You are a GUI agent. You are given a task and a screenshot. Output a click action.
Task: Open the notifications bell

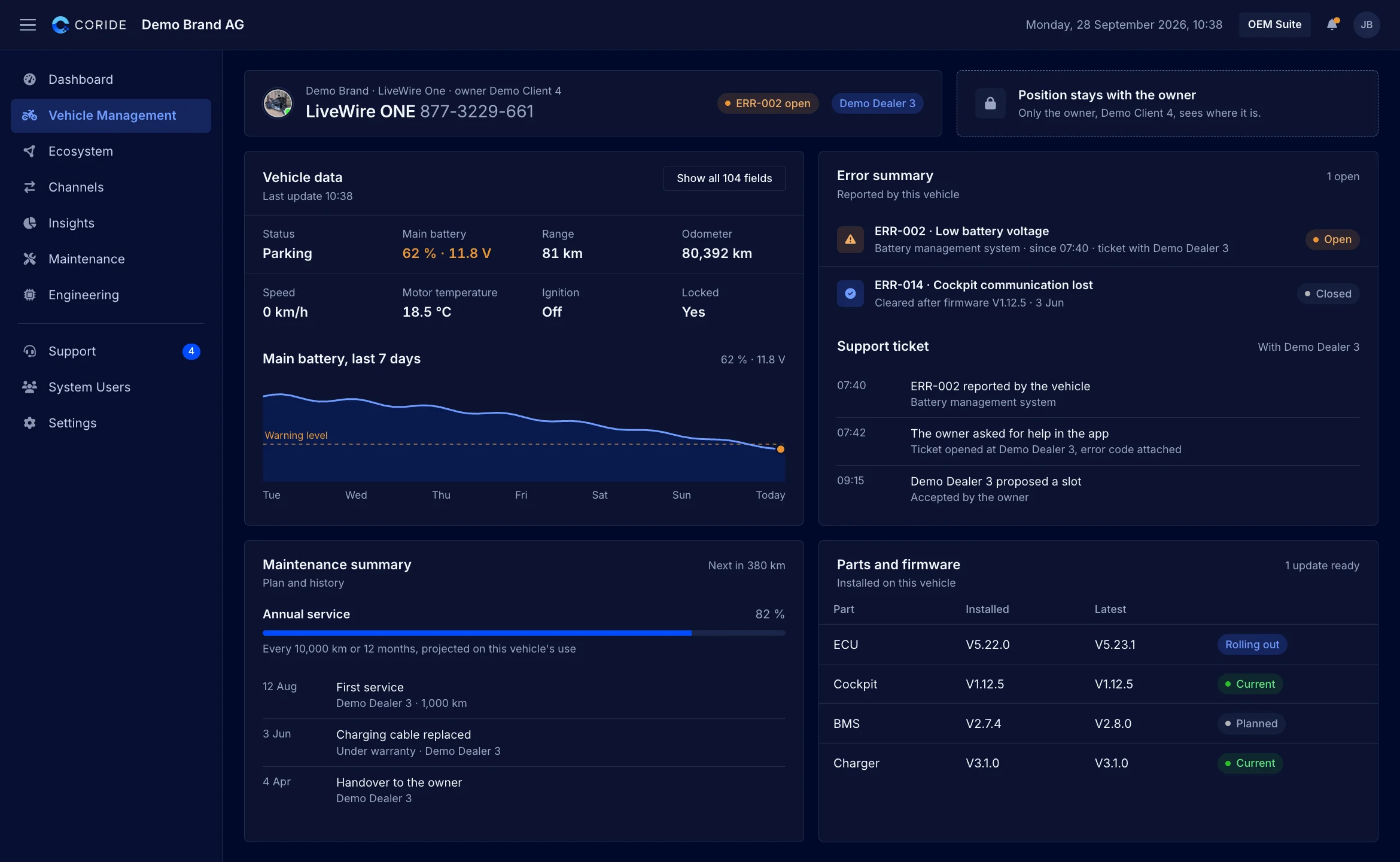coord(1332,25)
